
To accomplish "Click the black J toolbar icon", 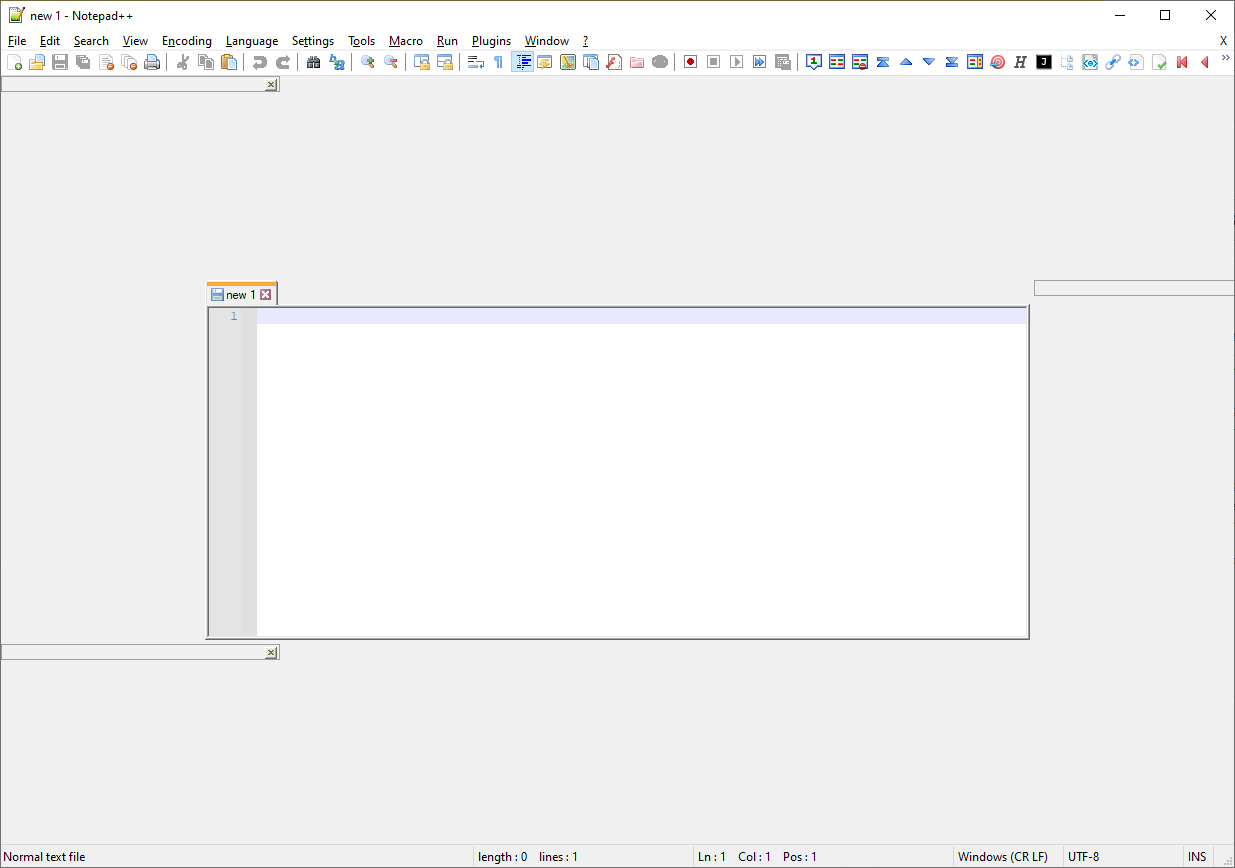I will point(1044,62).
